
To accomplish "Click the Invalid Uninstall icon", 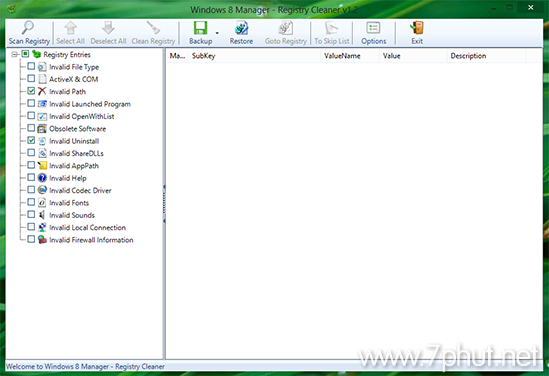I will click(42, 141).
